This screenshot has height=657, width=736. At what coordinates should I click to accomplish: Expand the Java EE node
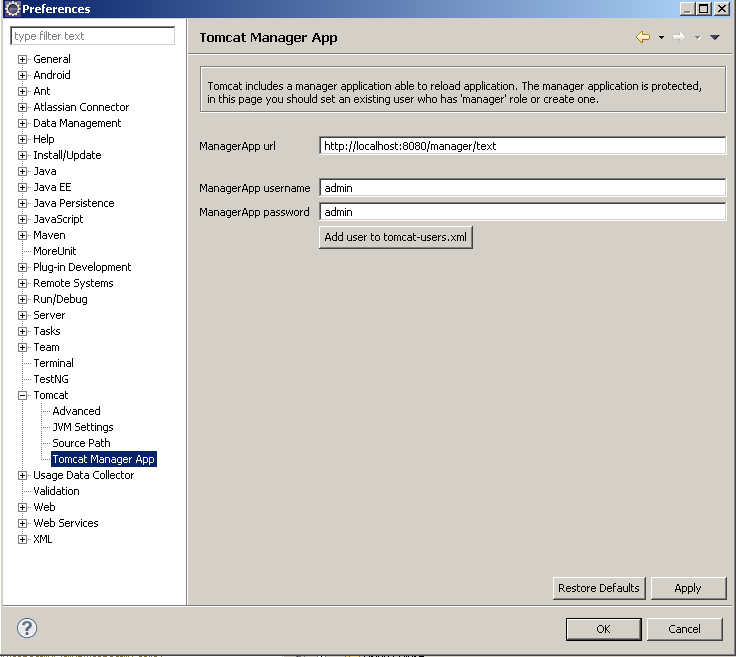[22, 187]
